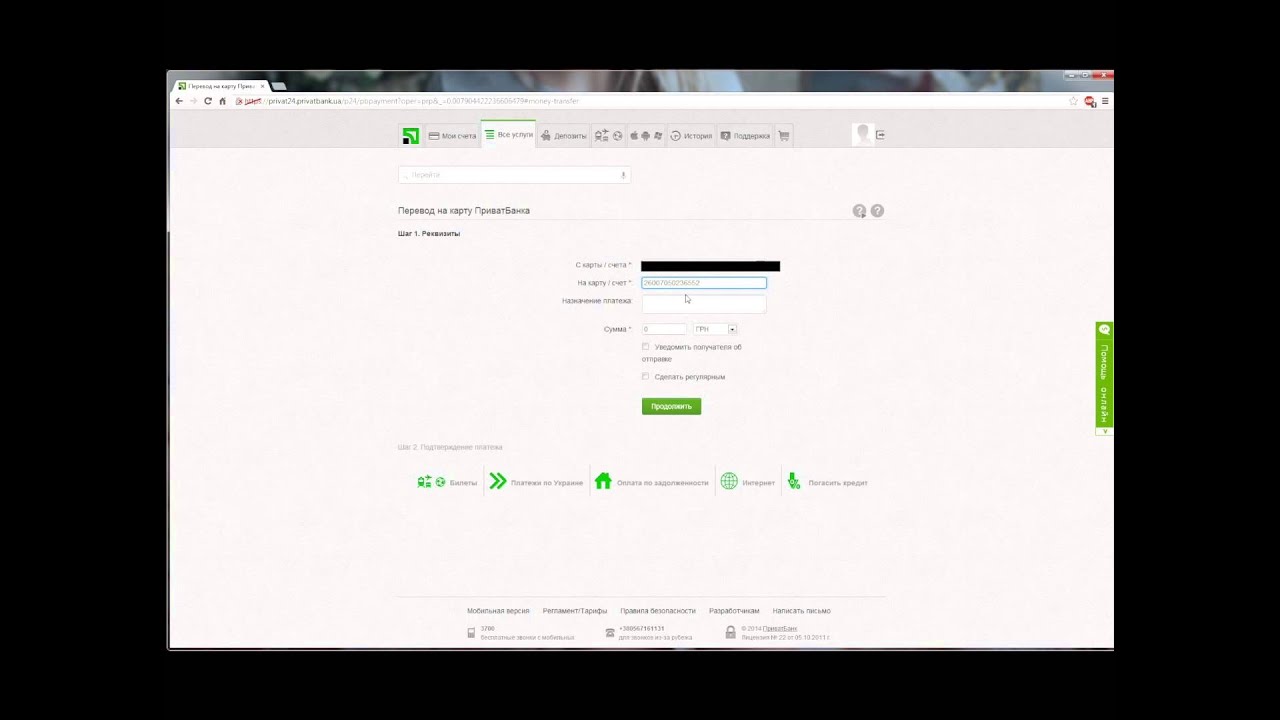The width and height of the screenshot is (1280, 720).
Task: Click the user profile avatar
Action: 862,135
